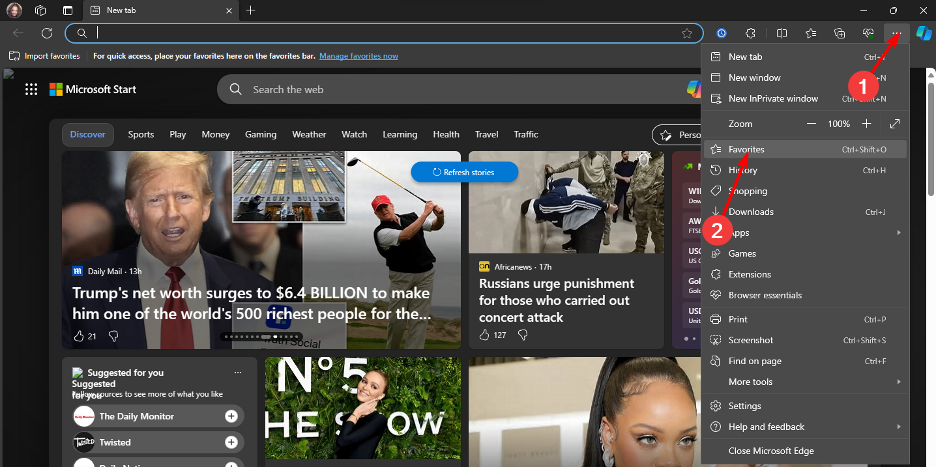The image size is (936, 467).
Task: Dislike the Russians concert attack story
Action: click(522, 334)
